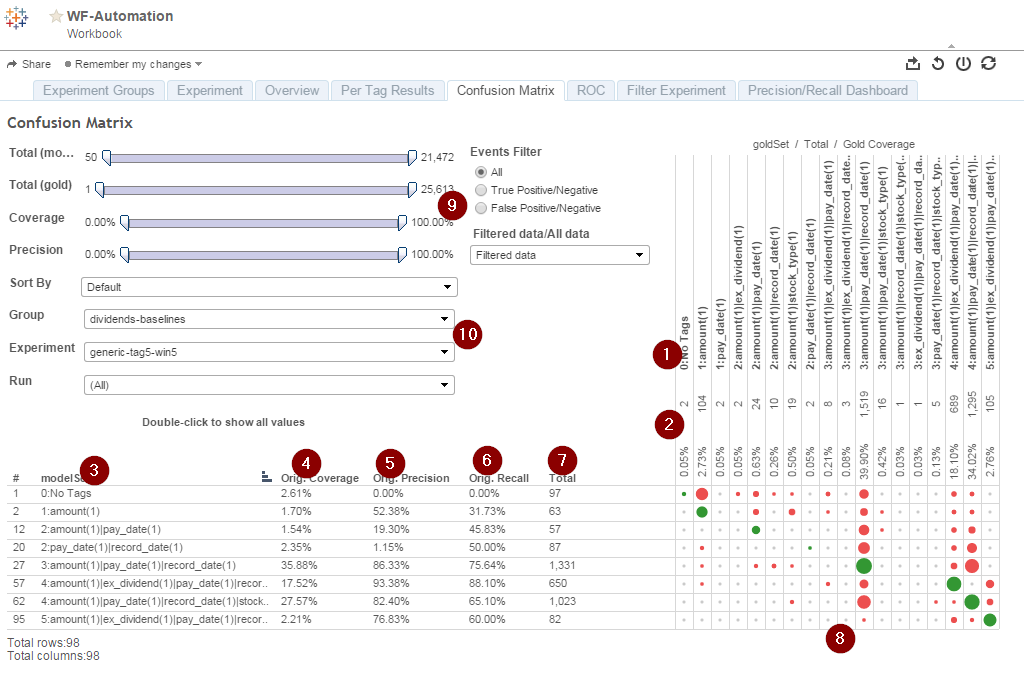Click the Share arrow icon
The width and height of the screenshot is (1024, 674).
(12, 64)
